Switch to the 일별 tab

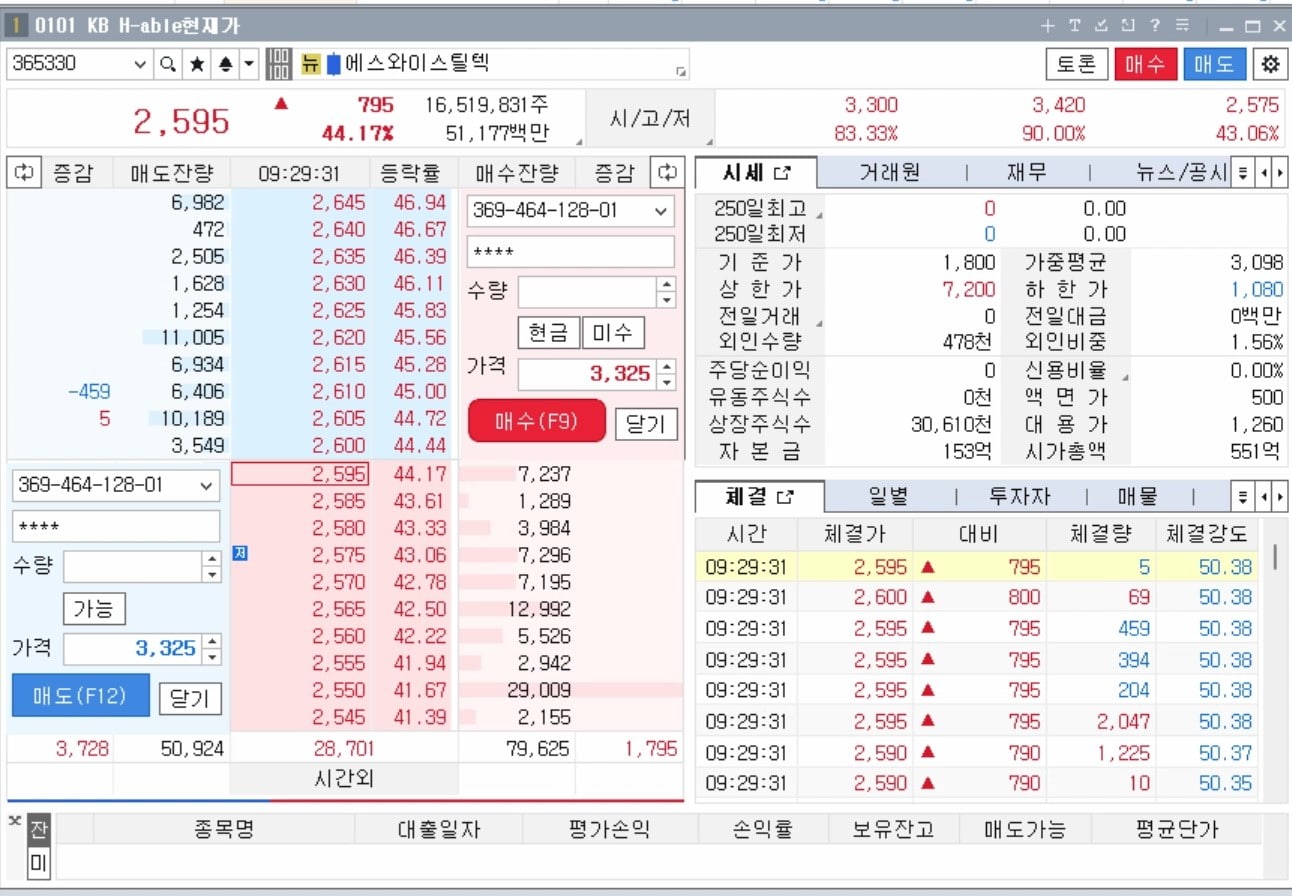[x=890, y=496]
